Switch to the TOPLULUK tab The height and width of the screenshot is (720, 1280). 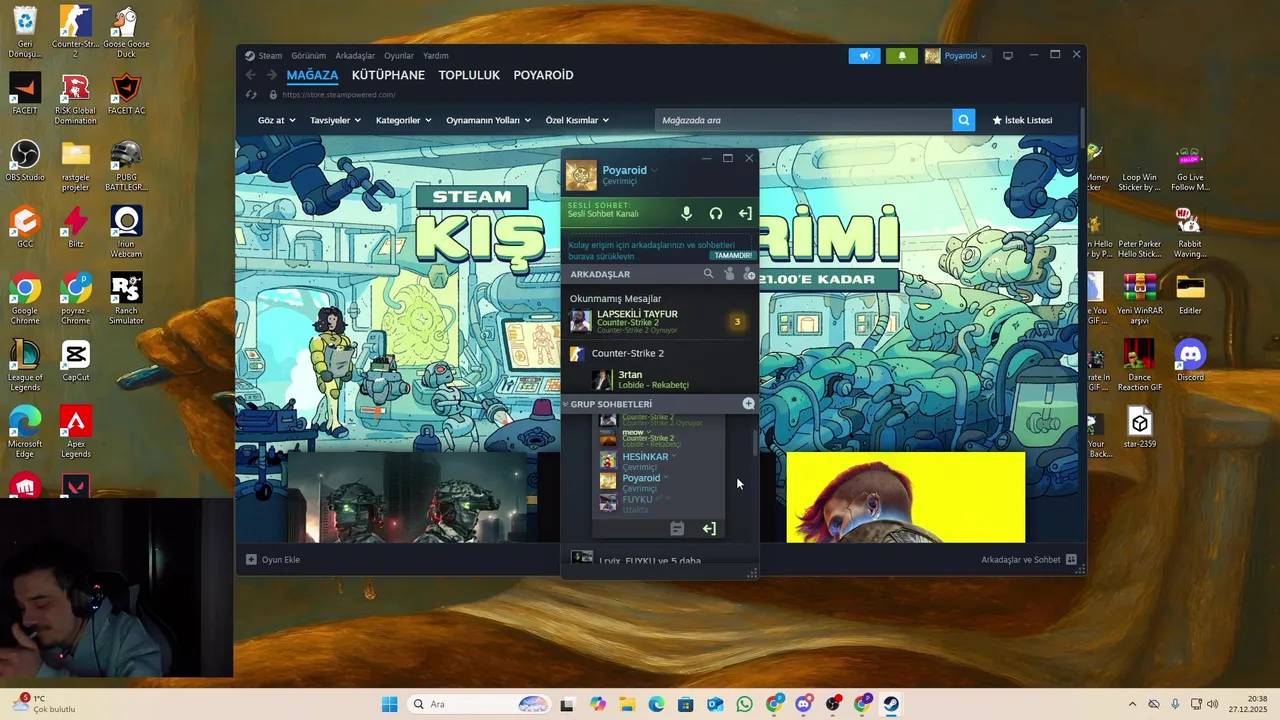point(469,75)
